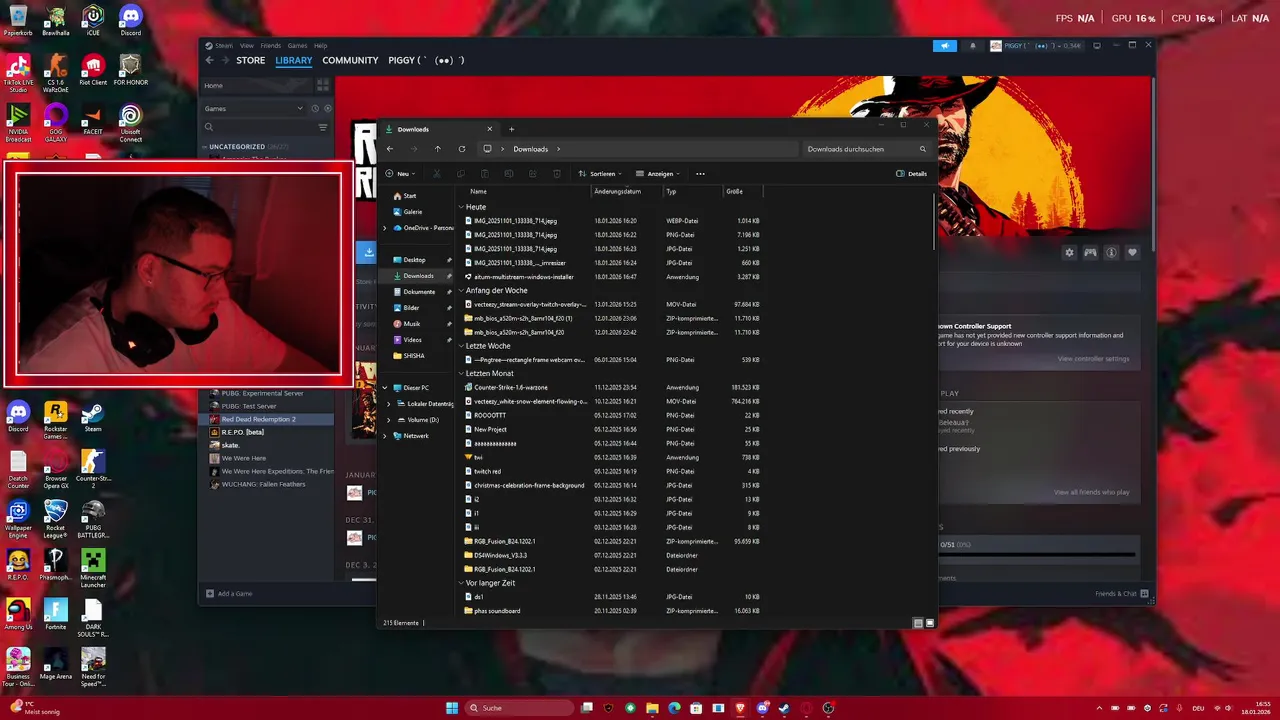Click Steam Home button in library
1280x720 pixels.
pos(258,86)
